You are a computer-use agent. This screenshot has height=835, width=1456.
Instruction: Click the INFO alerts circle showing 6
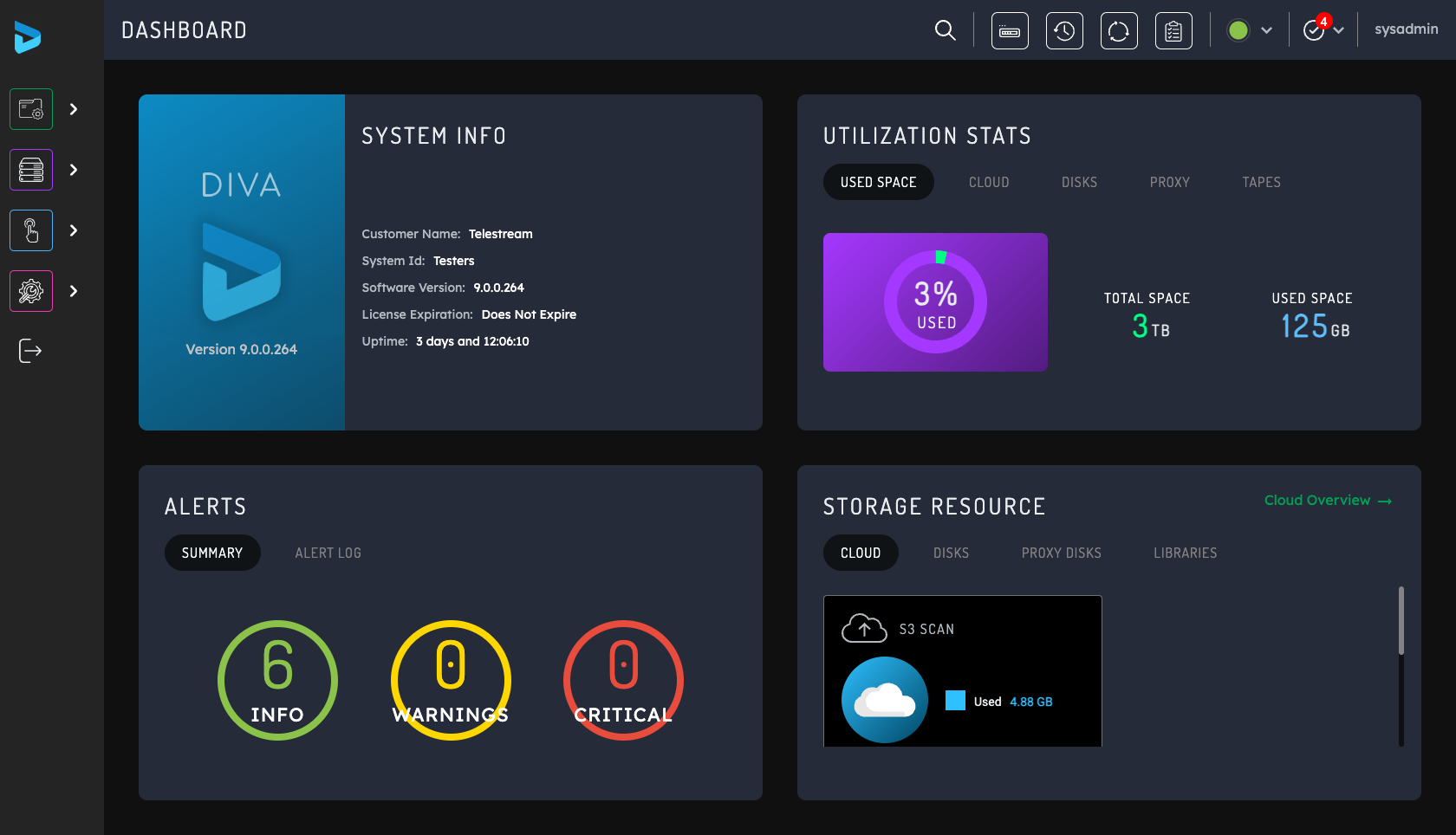tap(277, 680)
